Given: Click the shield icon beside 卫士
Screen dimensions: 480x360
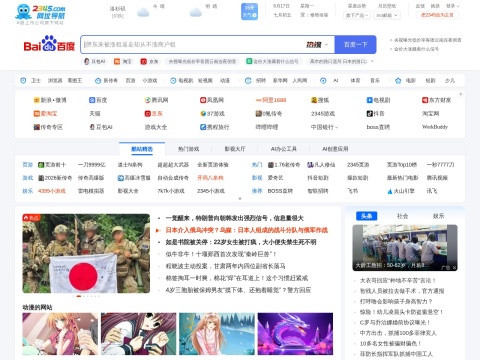Looking at the screenshot, I should pos(23,81).
